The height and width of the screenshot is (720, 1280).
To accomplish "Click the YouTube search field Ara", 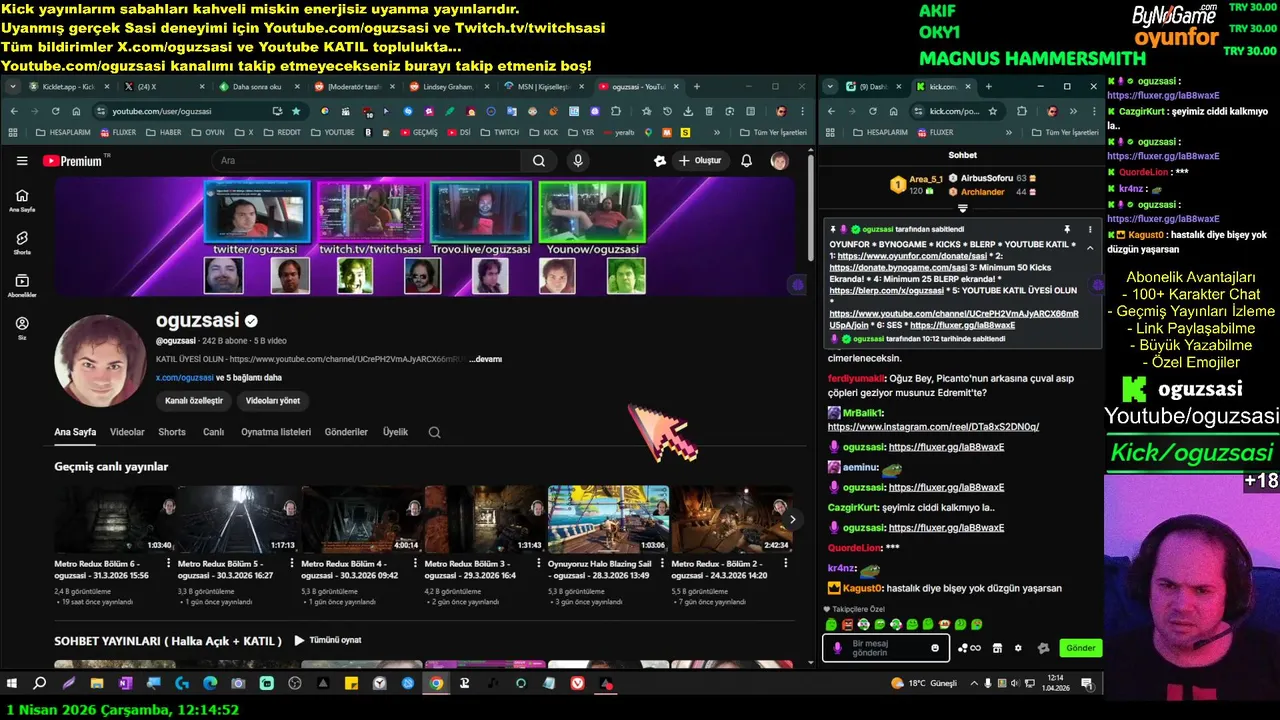I will [365, 161].
